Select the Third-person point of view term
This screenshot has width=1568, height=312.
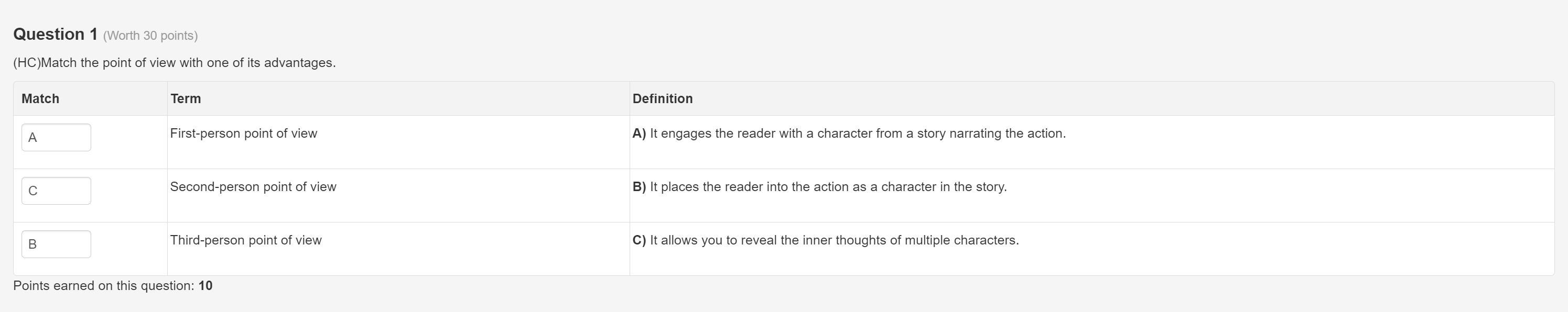tap(246, 240)
